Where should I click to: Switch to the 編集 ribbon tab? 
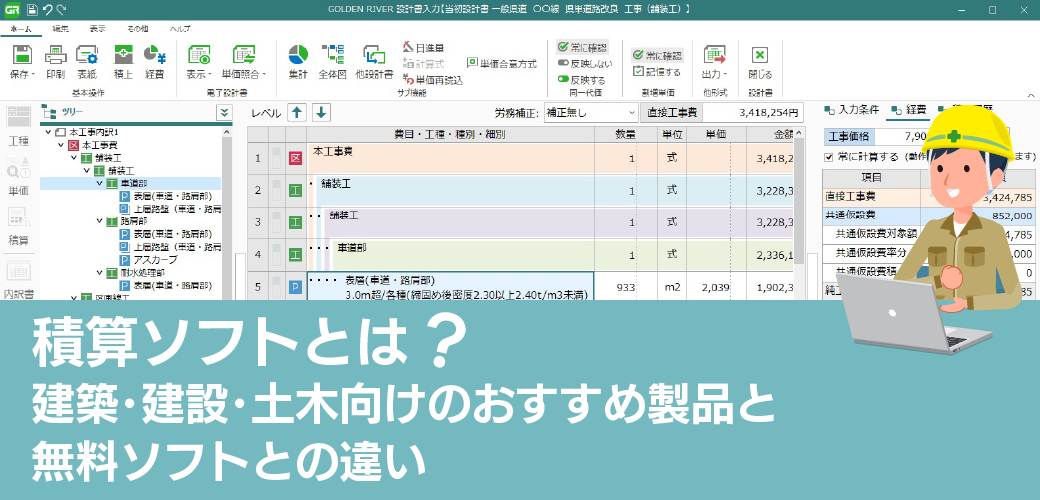[x=60, y=29]
